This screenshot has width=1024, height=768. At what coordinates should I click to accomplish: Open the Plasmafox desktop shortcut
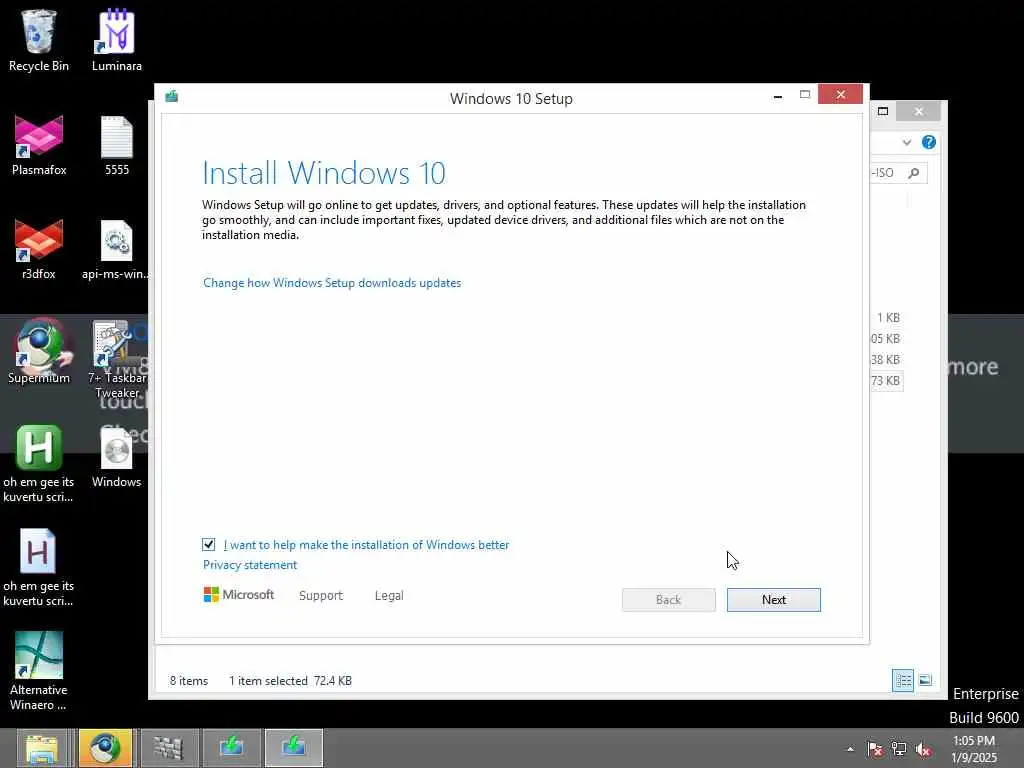[x=39, y=145]
